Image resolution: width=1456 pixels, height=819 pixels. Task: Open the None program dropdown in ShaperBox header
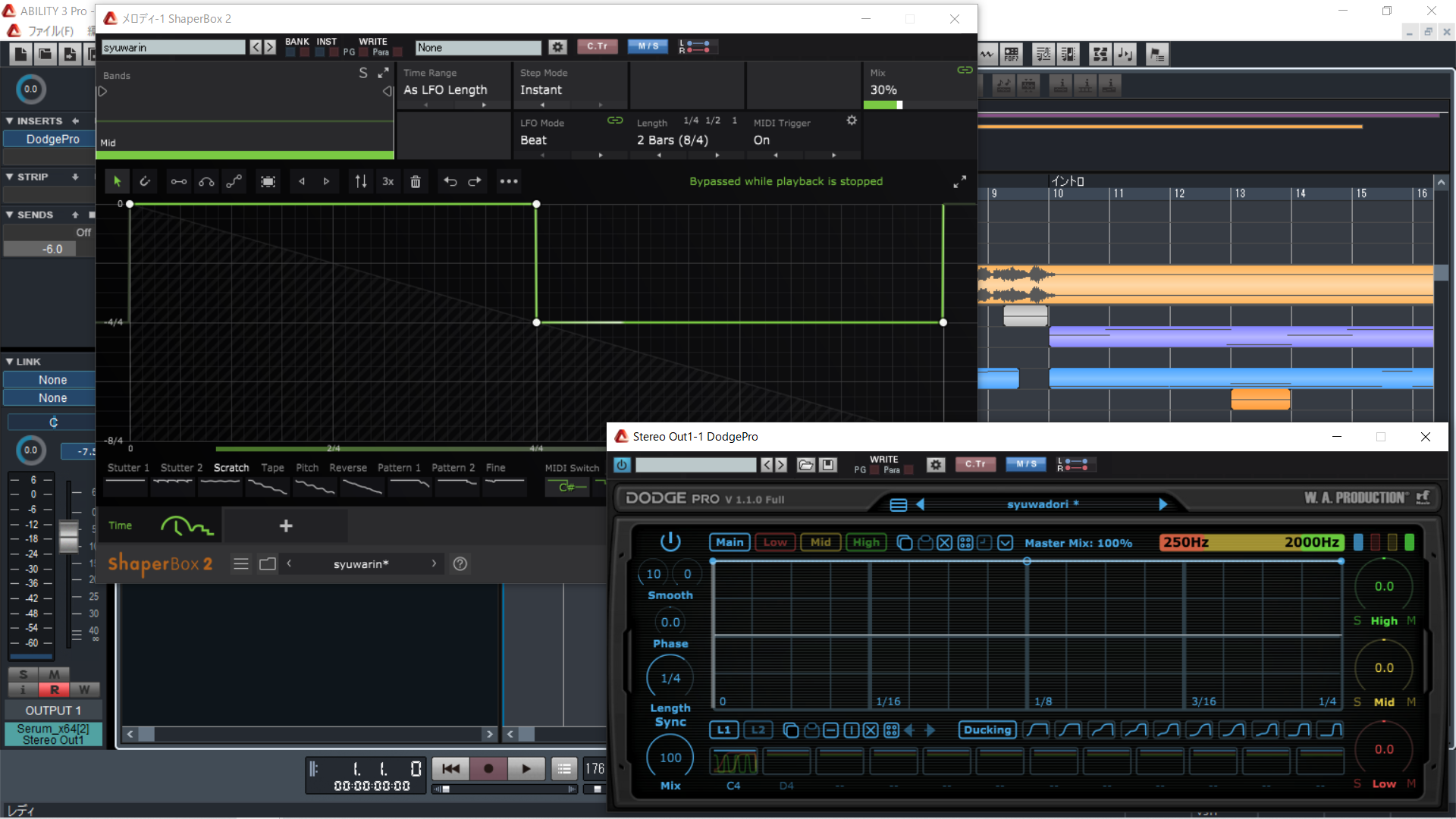coord(479,48)
